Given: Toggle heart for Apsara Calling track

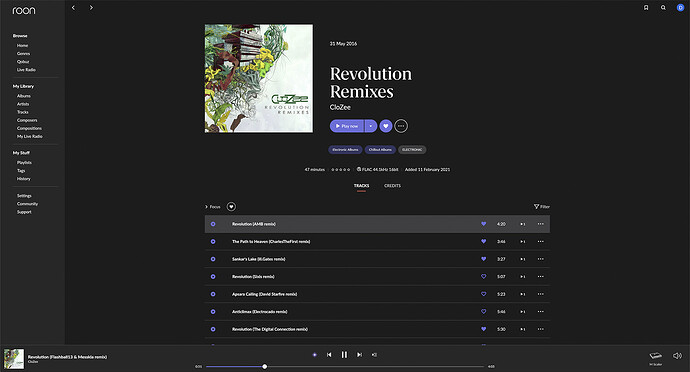Looking at the screenshot, I should pyautogui.click(x=484, y=294).
